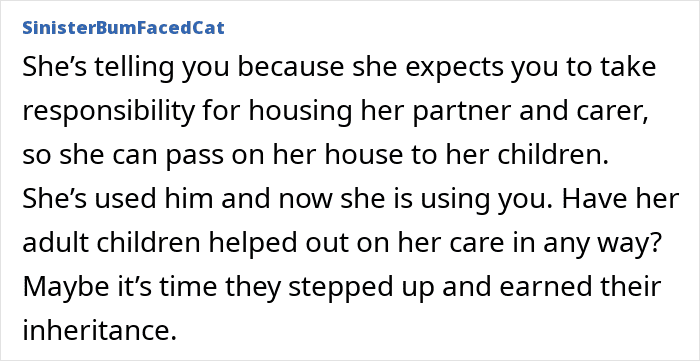Click the word "responsibility" in the comment
This screenshot has height=361, width=700.
click(109, 112)
